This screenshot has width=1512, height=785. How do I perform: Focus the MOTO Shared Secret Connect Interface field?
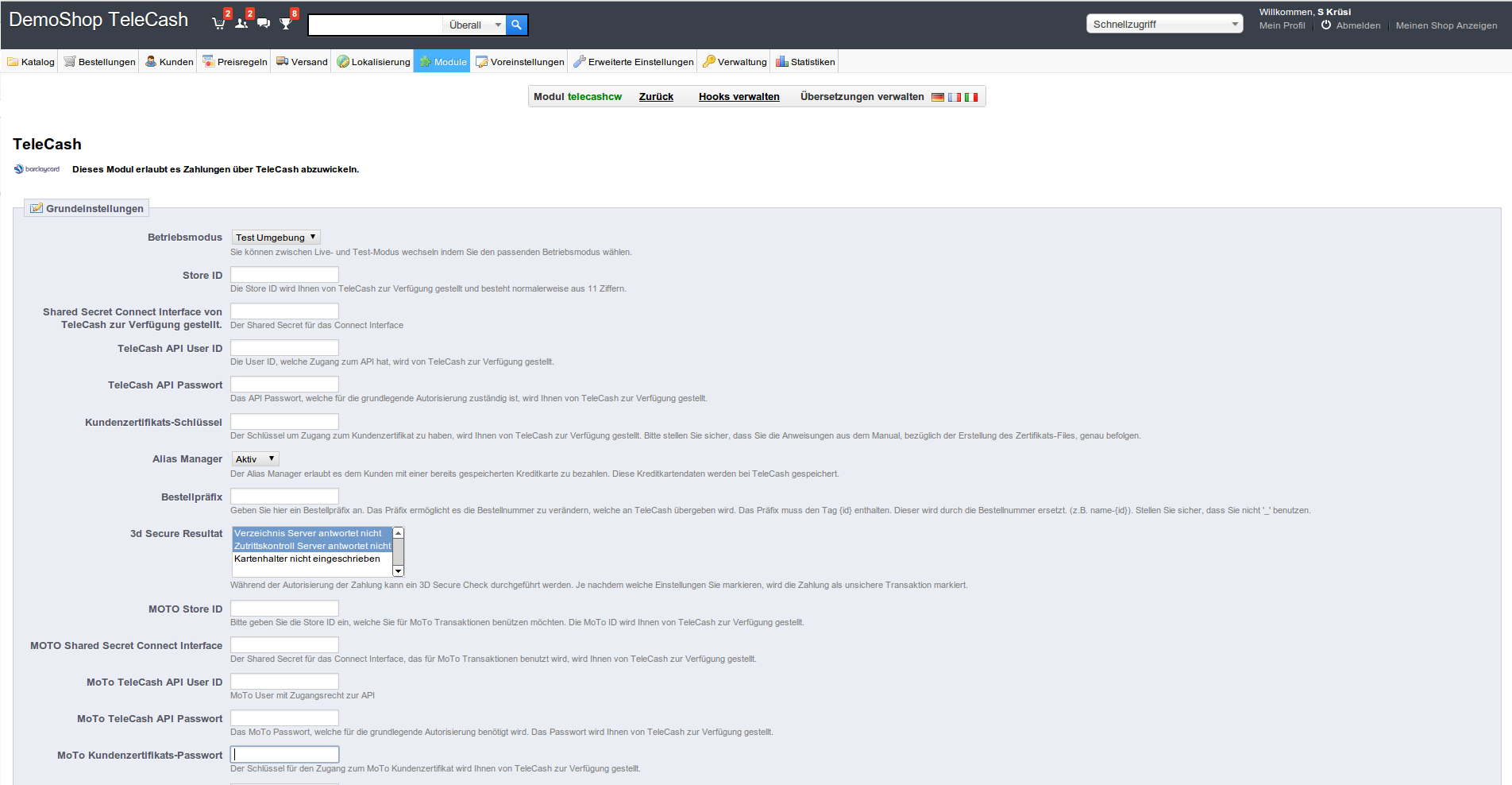[x=284, y=644]
